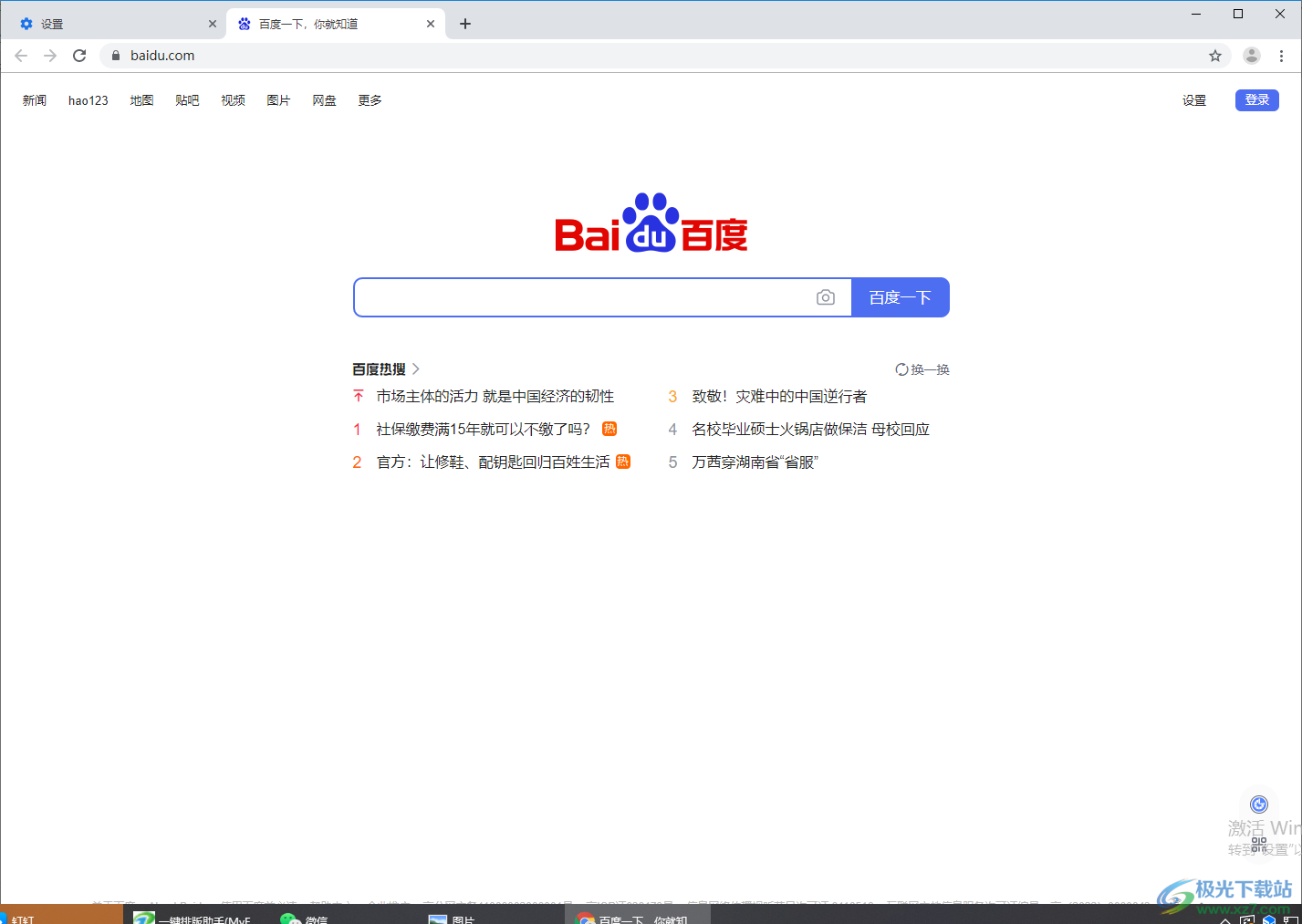Viewport: 1302px width, 924px height.
Task: Open 社保缴费满15年就可以不缴了吗？
Action: pyautogui.click(x=484, y=429)
